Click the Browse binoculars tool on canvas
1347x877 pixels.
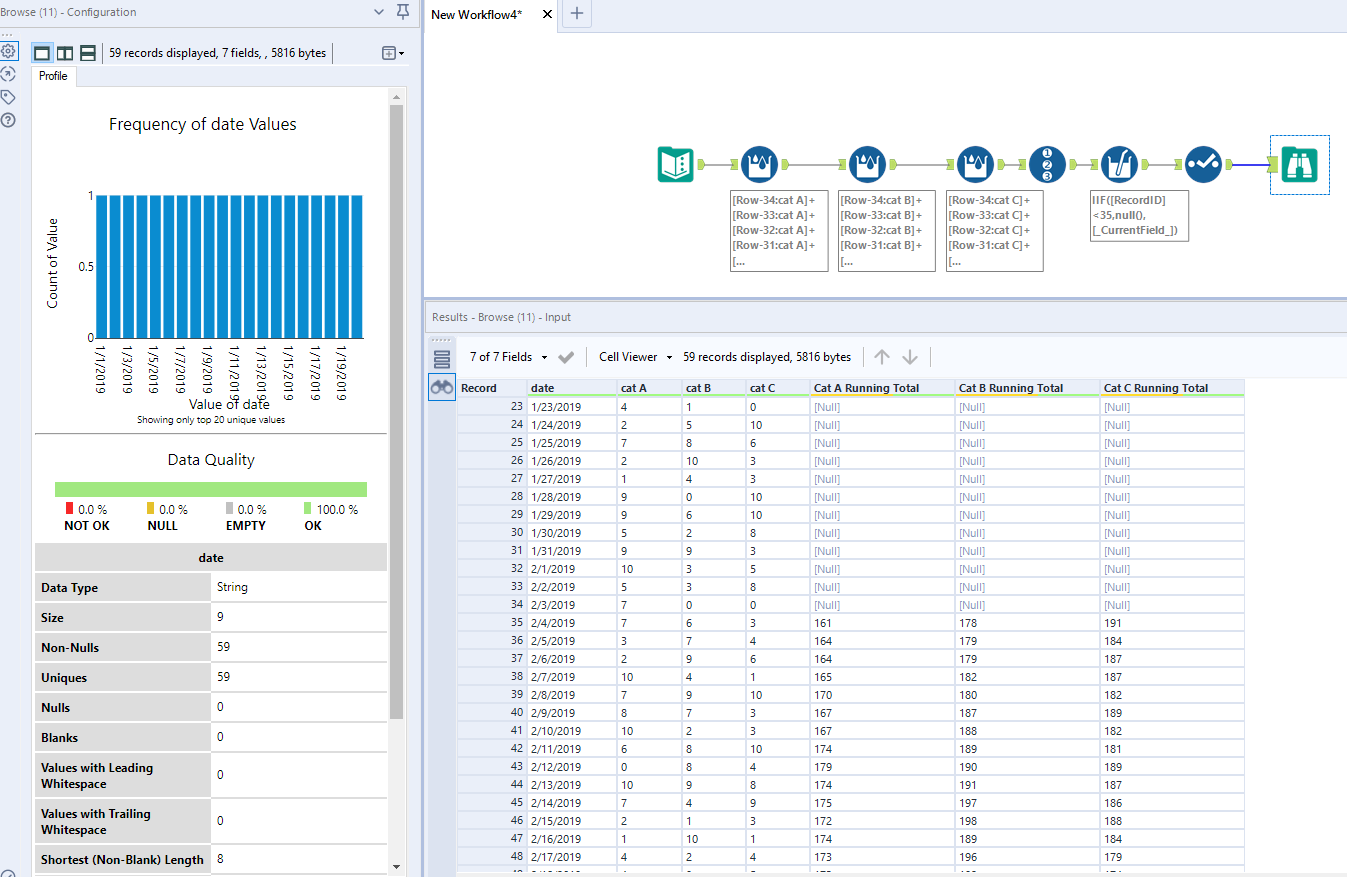[1299, 164]
